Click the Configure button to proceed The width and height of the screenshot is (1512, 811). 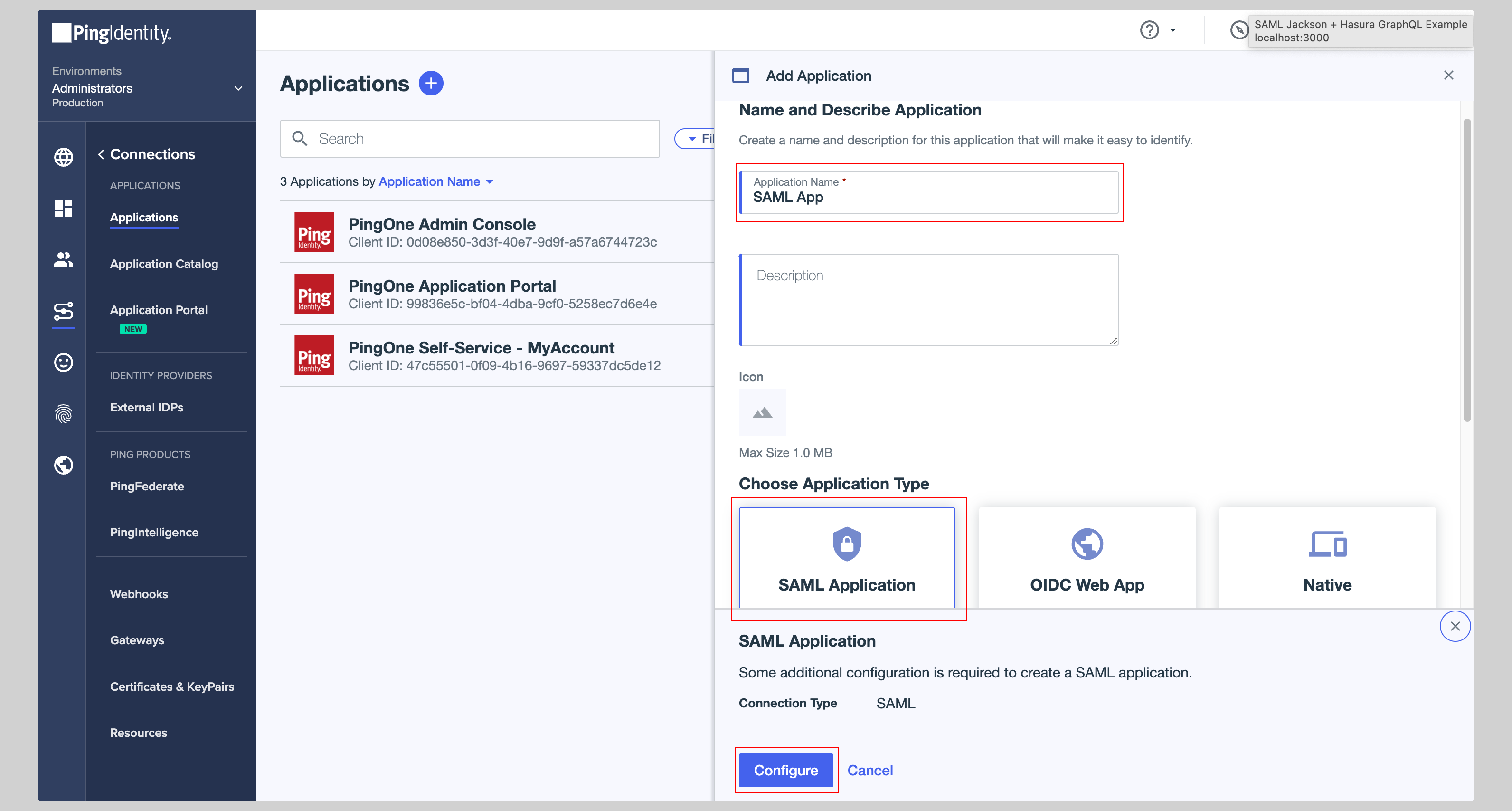(x=787, y=770)
